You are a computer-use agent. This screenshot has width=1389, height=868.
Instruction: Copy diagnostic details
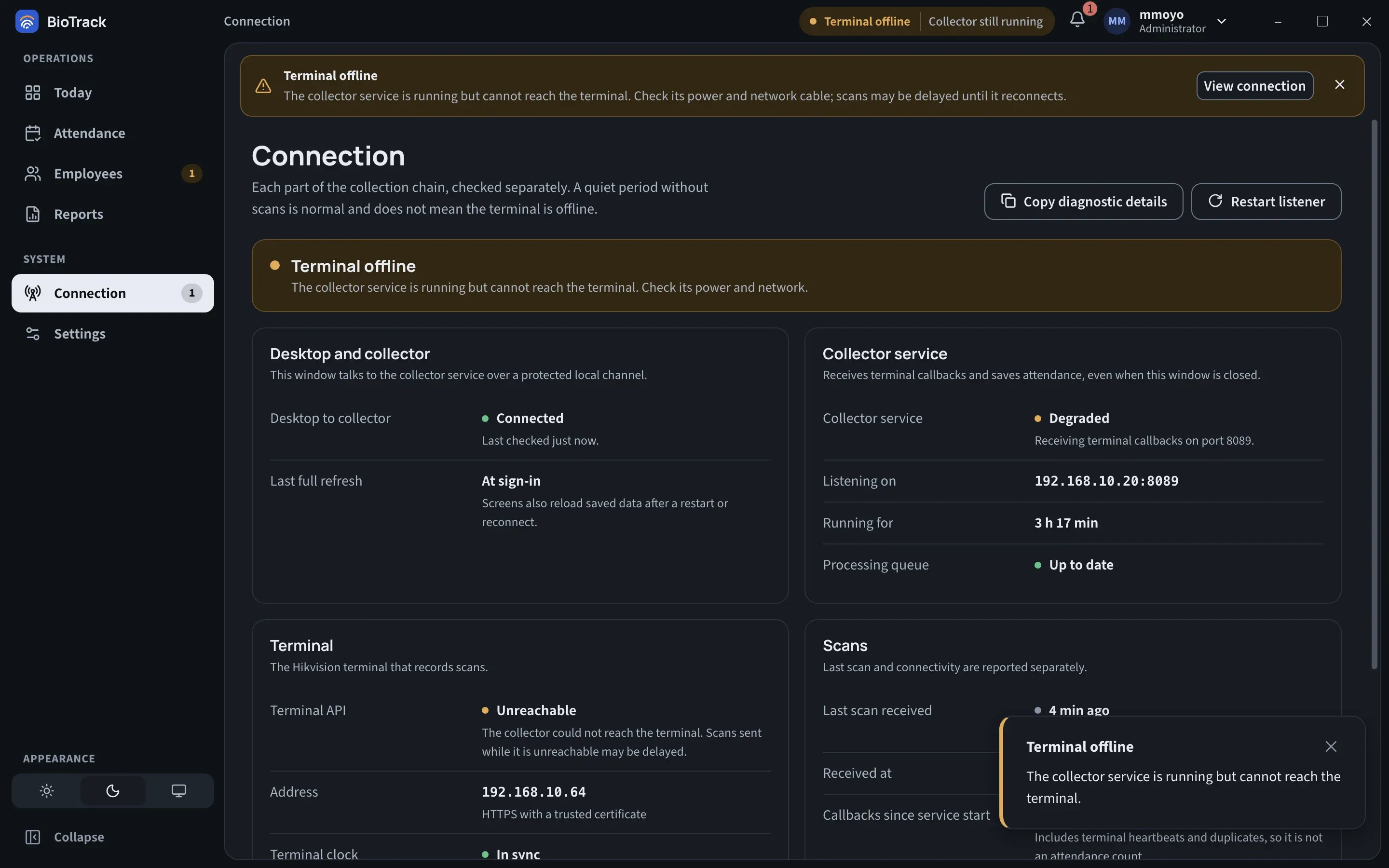(x=1083, y=202)
